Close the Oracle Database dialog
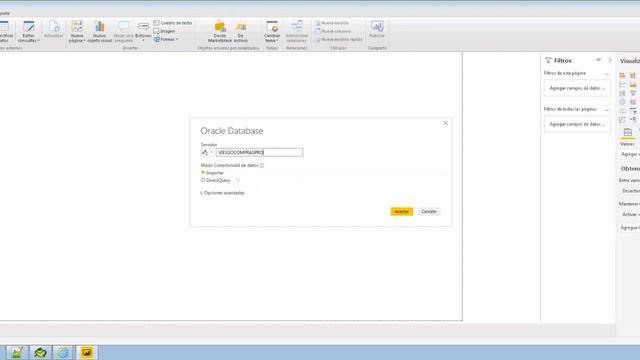640x360 pixels. 446,123
